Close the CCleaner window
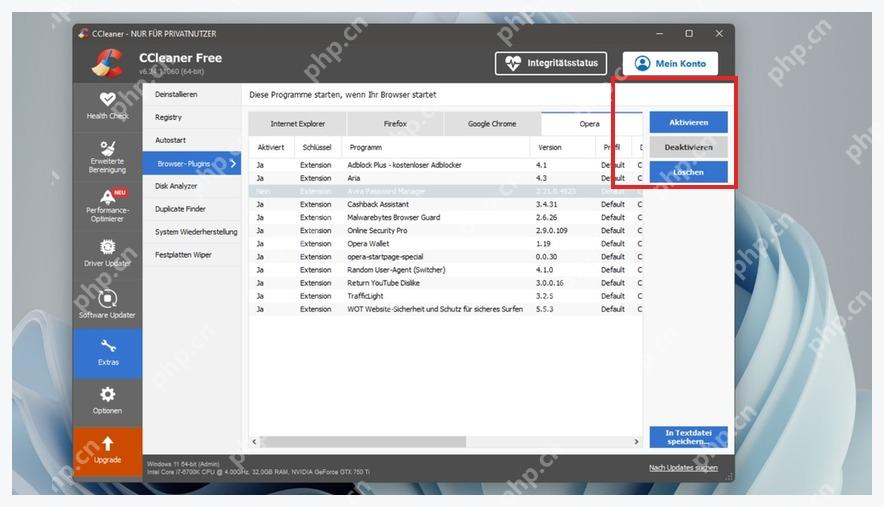Image resolution: width=884 pixels, height=507 pixels. pyautogui.click(x=719, y=34)
